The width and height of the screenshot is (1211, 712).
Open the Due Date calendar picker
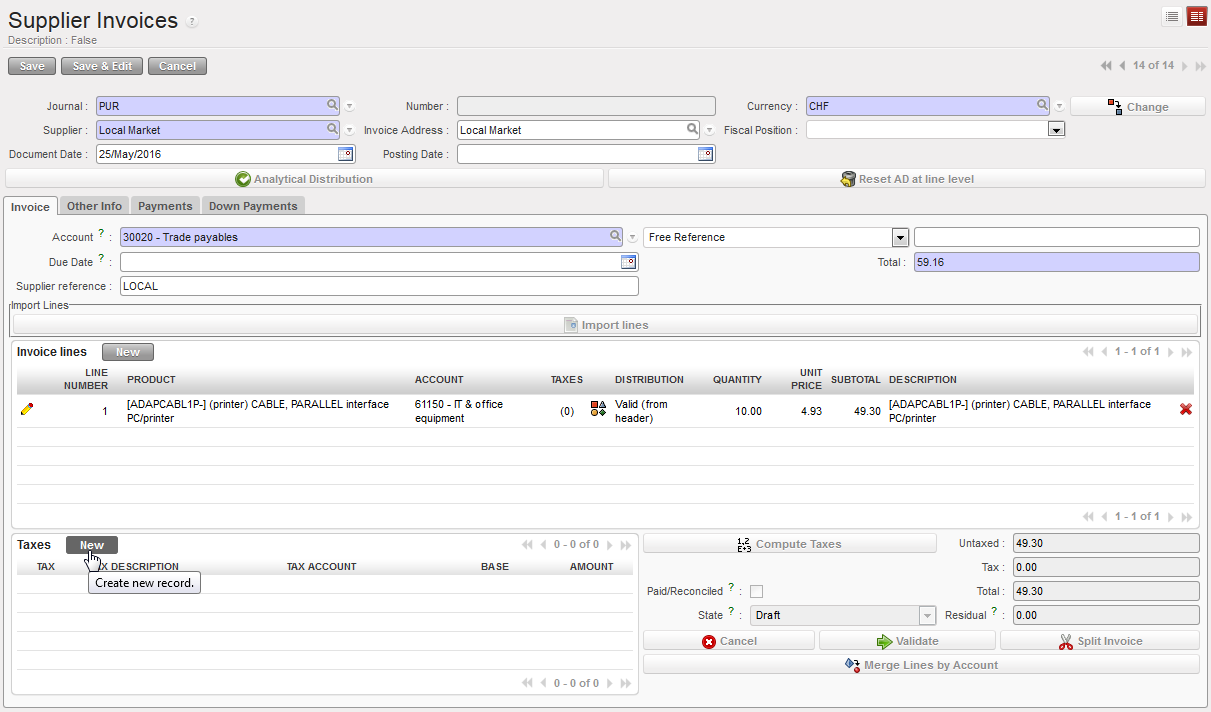(x=628, y=262)
